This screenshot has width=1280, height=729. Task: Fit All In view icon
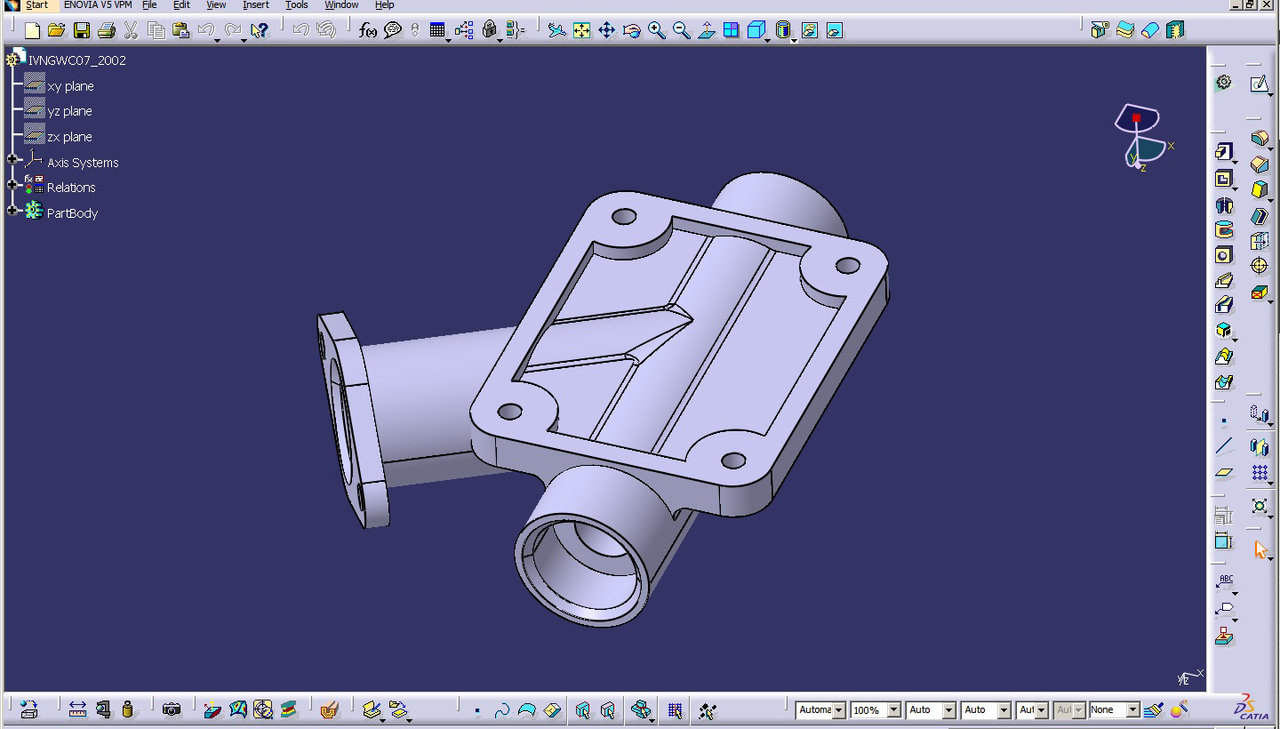point(582,30)
